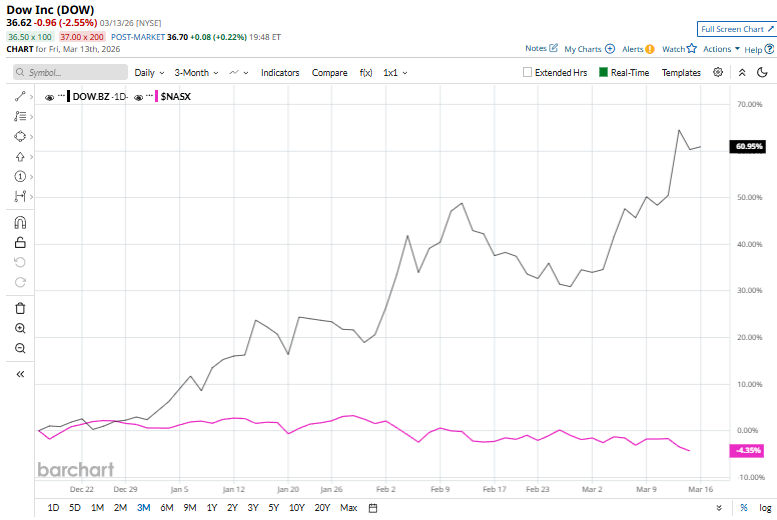Select the 5Y time range
This screenshot has height=520, width=777.
pyautogui.click(x=274, y=508)
